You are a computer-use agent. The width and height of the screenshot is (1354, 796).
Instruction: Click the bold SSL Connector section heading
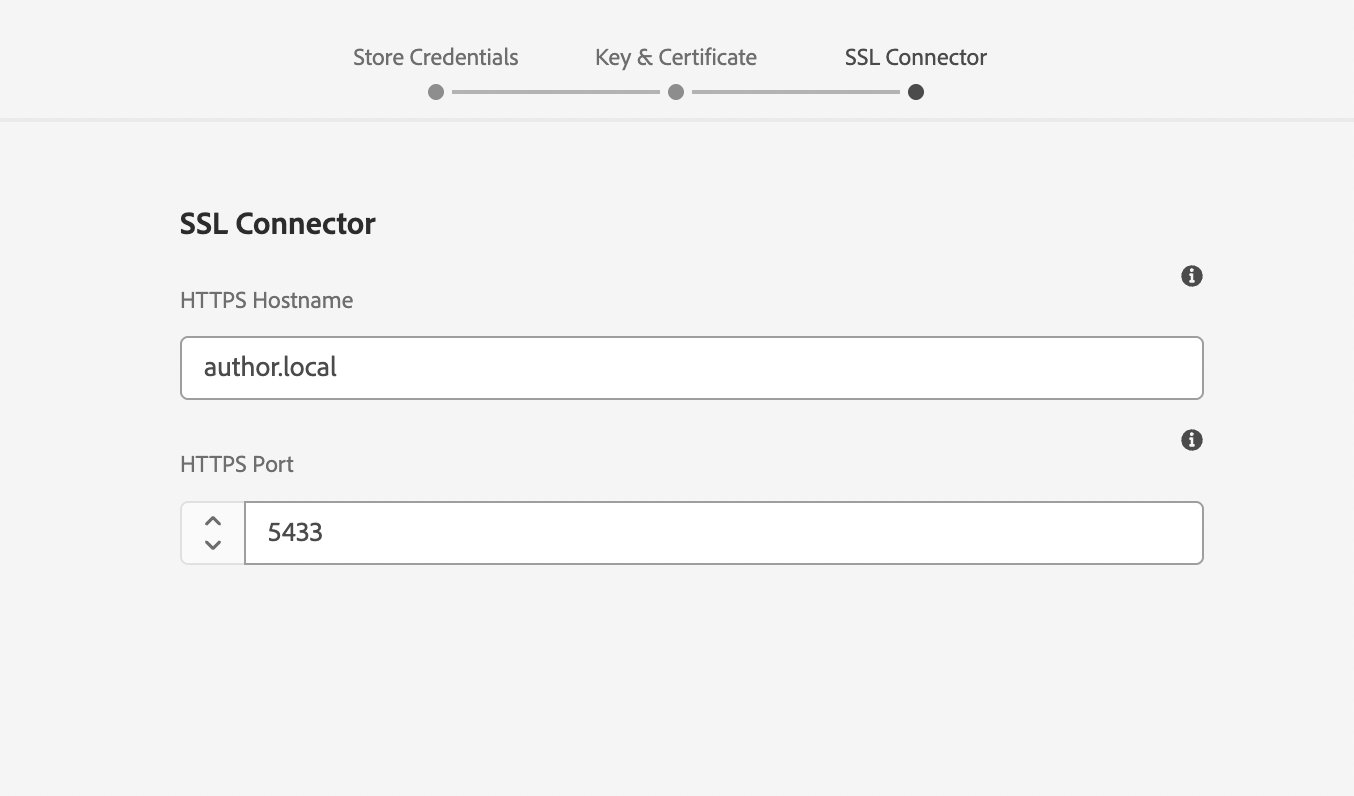(277, 223)
